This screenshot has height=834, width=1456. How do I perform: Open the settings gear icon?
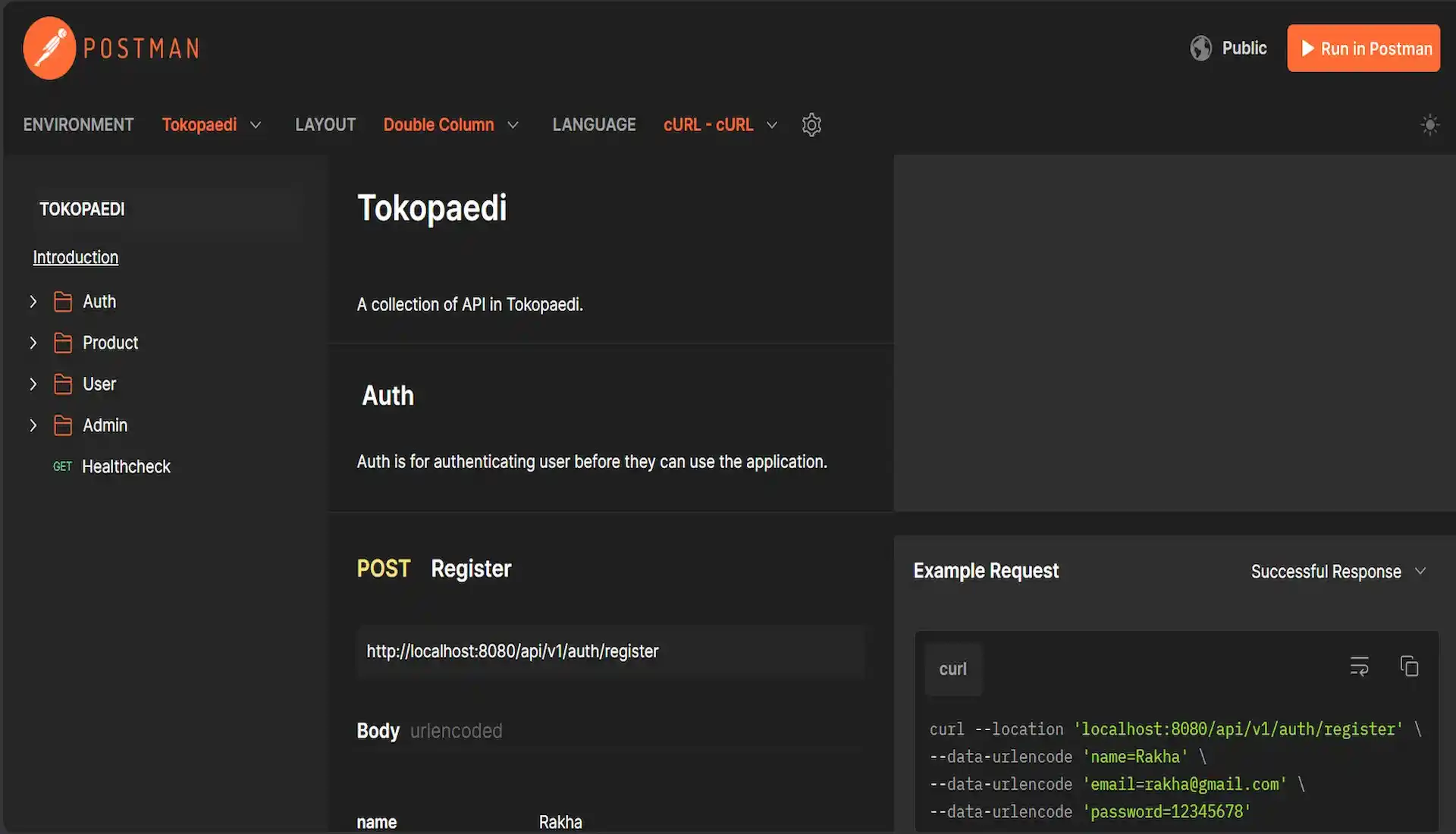811,124
